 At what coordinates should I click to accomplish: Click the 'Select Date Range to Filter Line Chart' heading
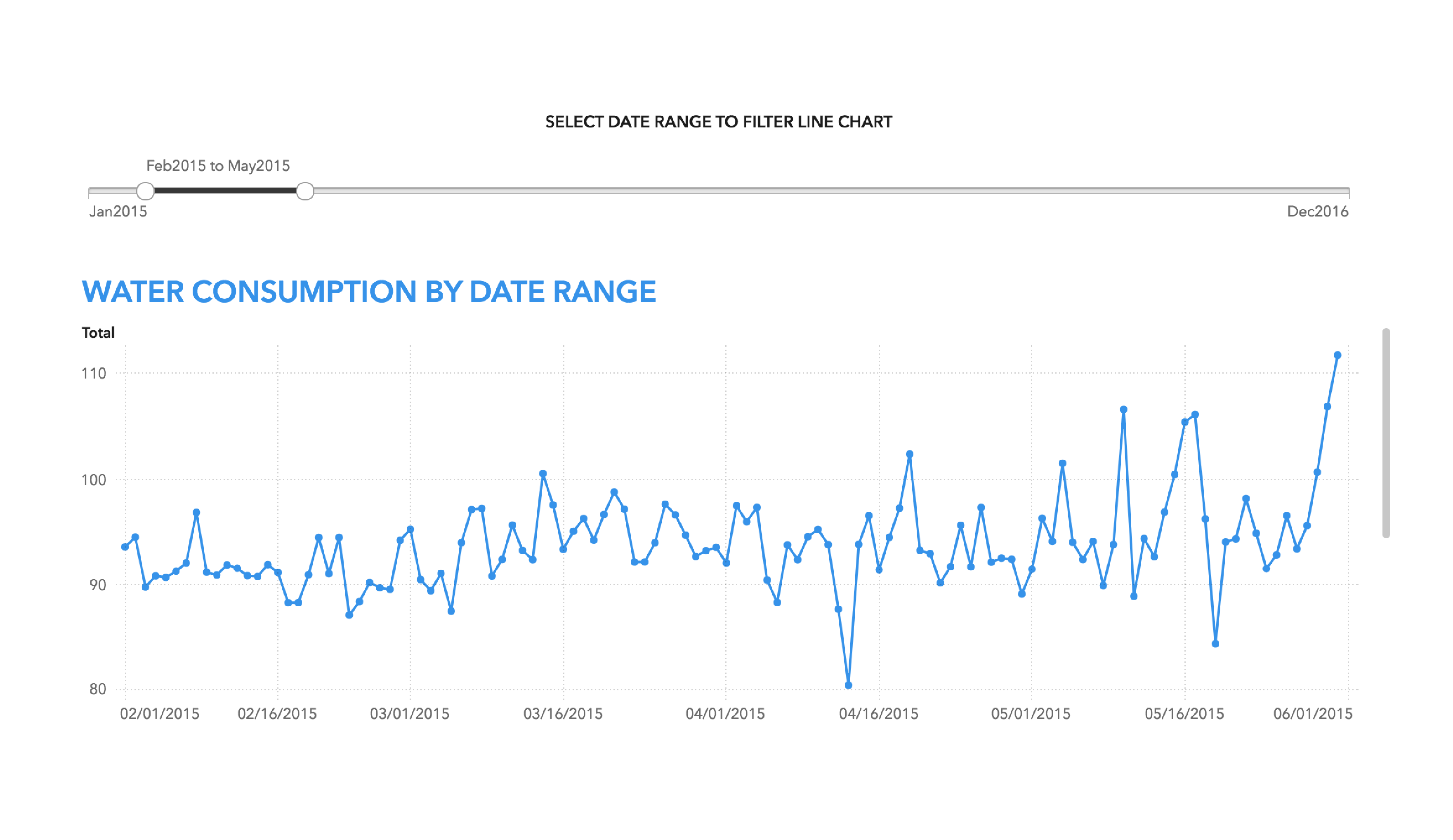point(718,122)
